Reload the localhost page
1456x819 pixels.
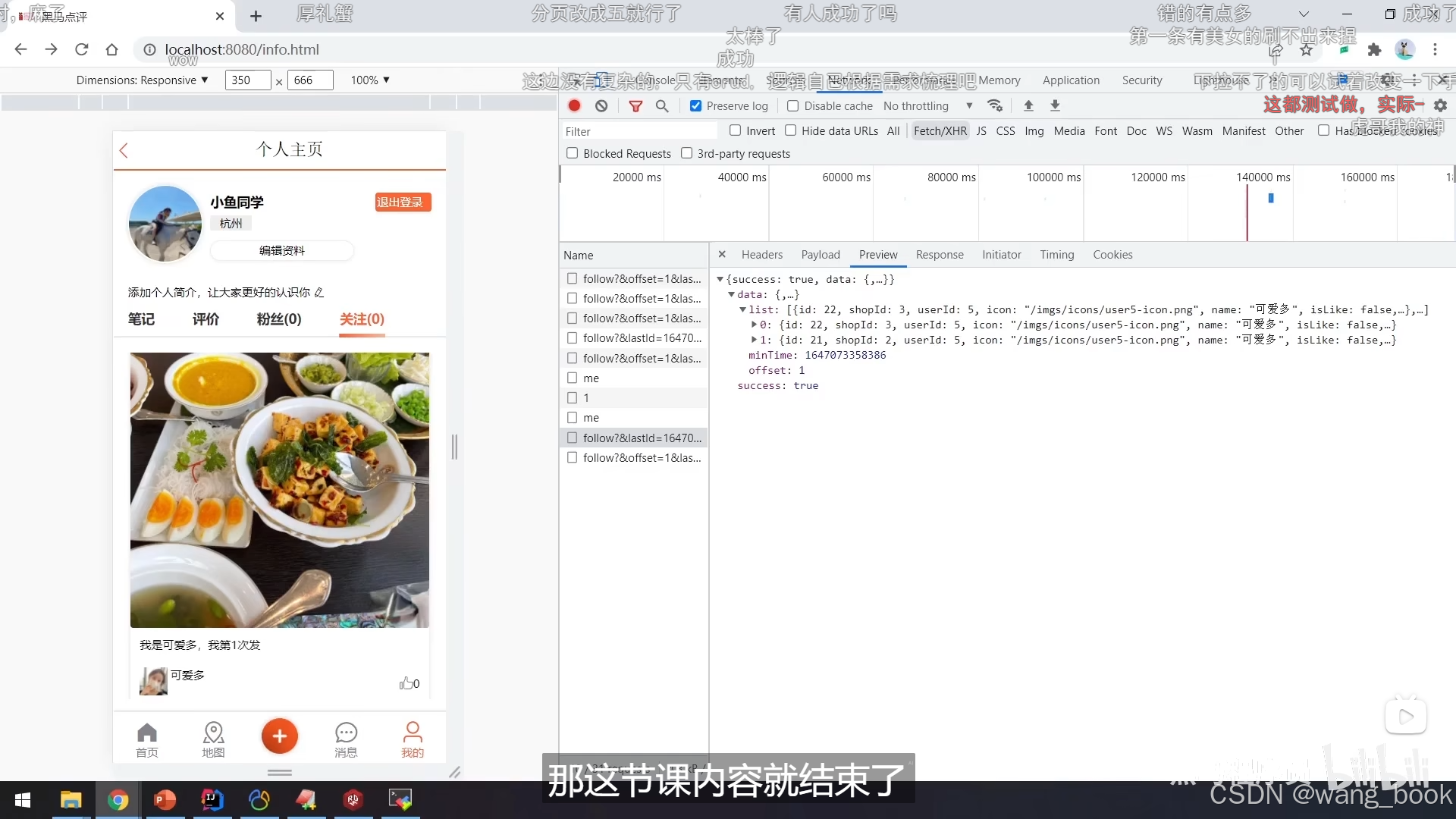click(81, 49)
